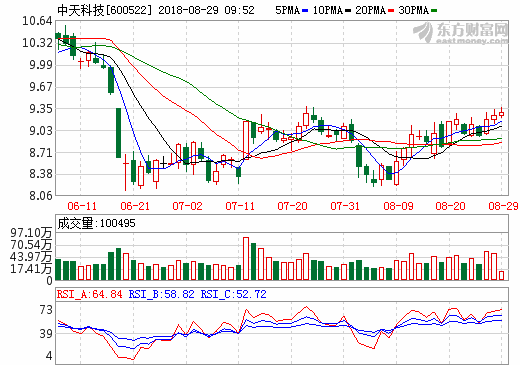Click the RSI_C:52.72 indicator label
This screenshot has width=520, height=365.
point(233,294)
